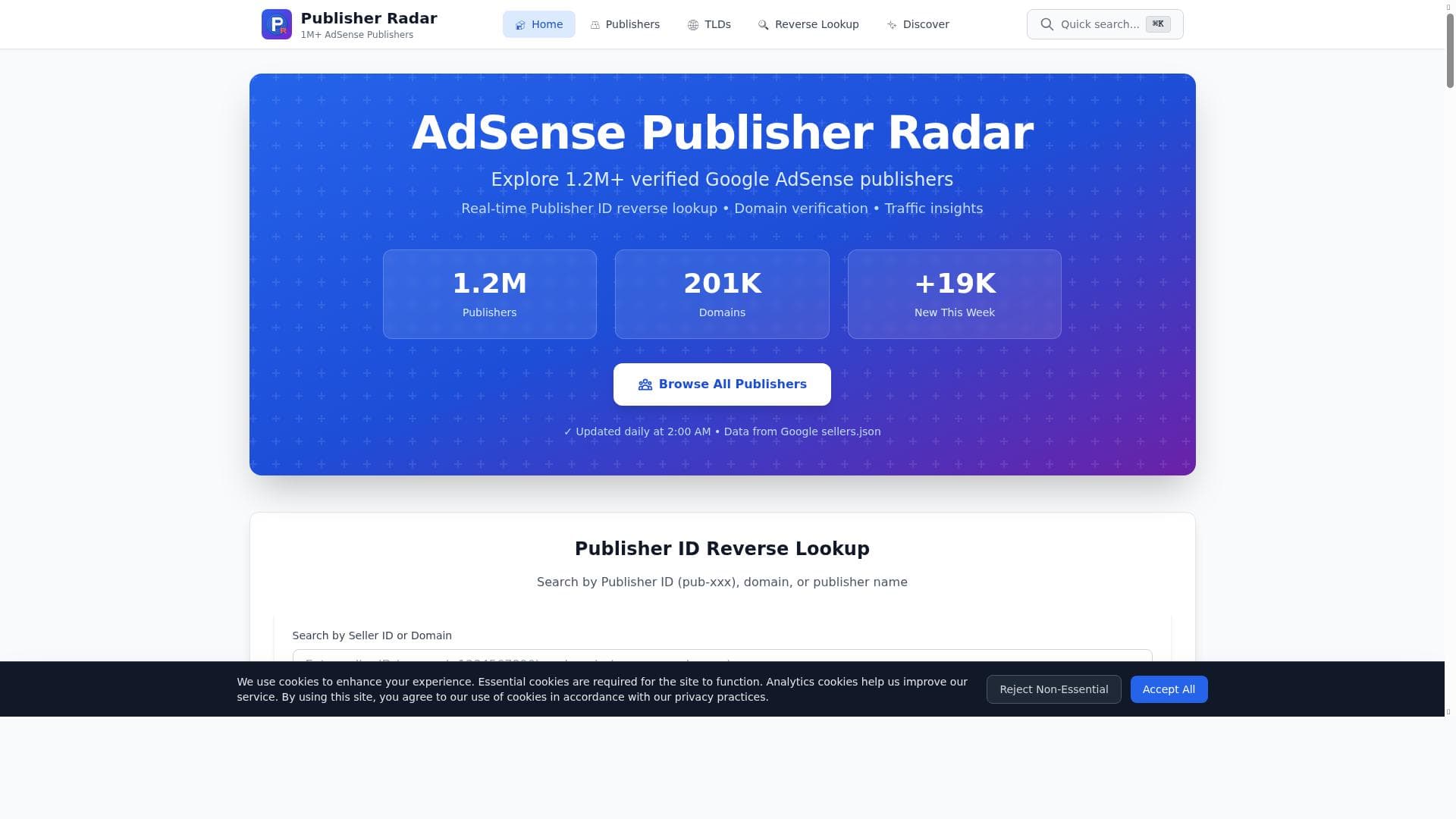Open the Publishers page
The height and width of the screenshot is (819, 1456).
point(625,24)
